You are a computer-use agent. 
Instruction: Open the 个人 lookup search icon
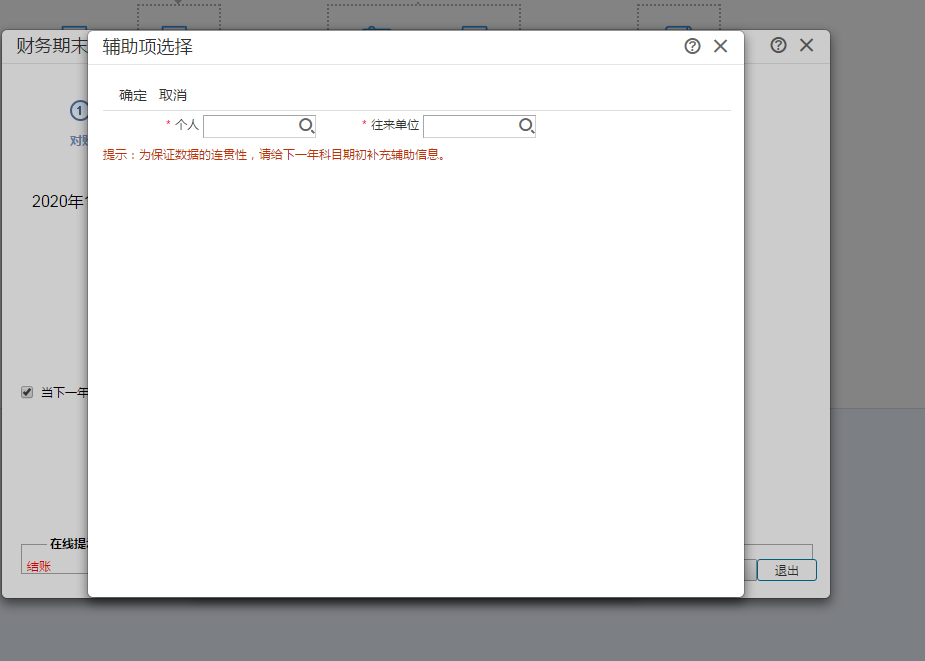tap(307, 126)
